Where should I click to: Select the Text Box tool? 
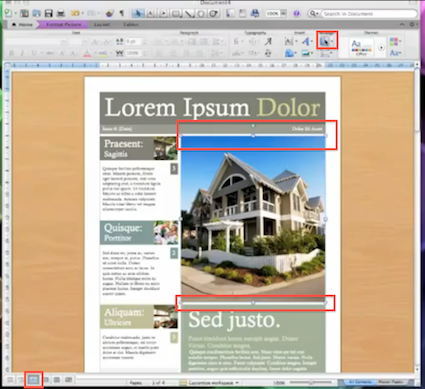pyautogui.click(x=151, y=13)
